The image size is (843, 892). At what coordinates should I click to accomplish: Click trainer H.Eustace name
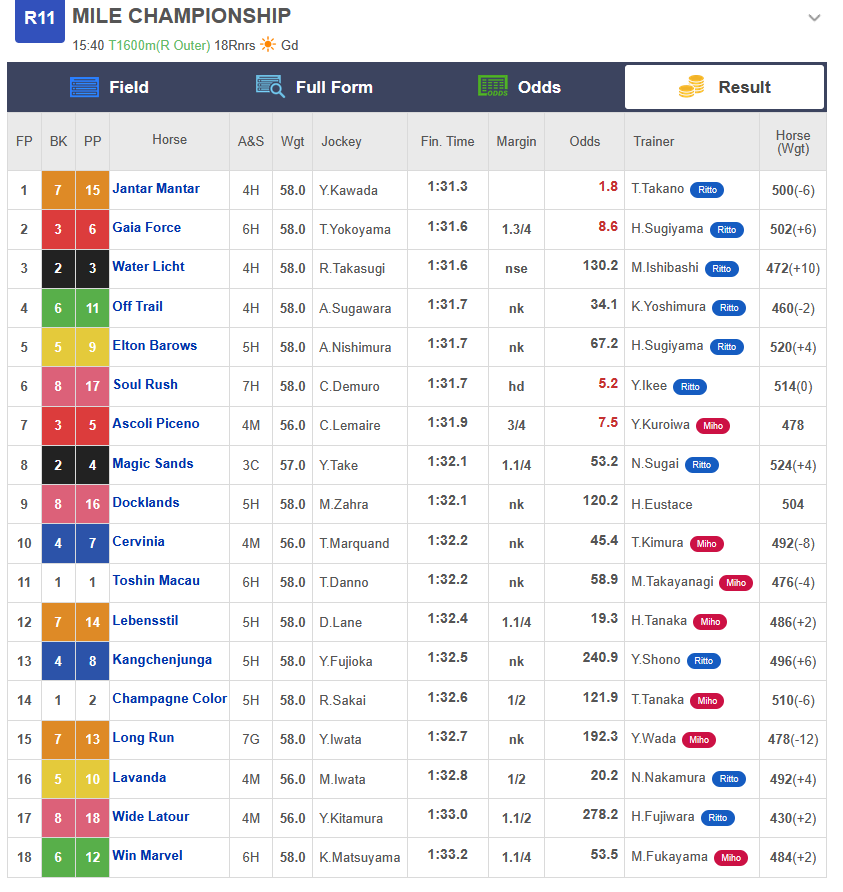[x=662, y=505]
